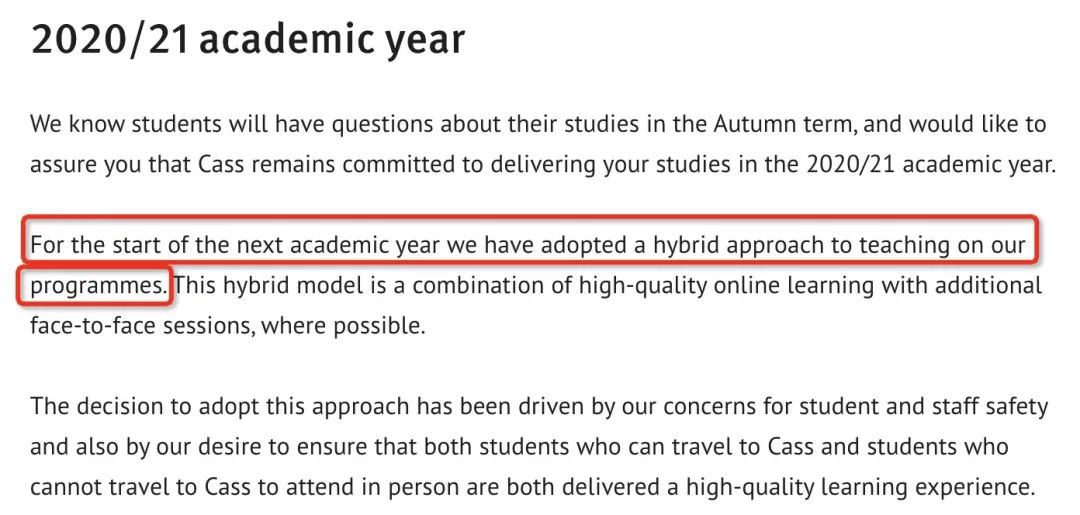The height and width of the screenshot is (515, 1080).
Task: Click the word "teaching" in the red-boxed sentence
Action: [884, 246]
